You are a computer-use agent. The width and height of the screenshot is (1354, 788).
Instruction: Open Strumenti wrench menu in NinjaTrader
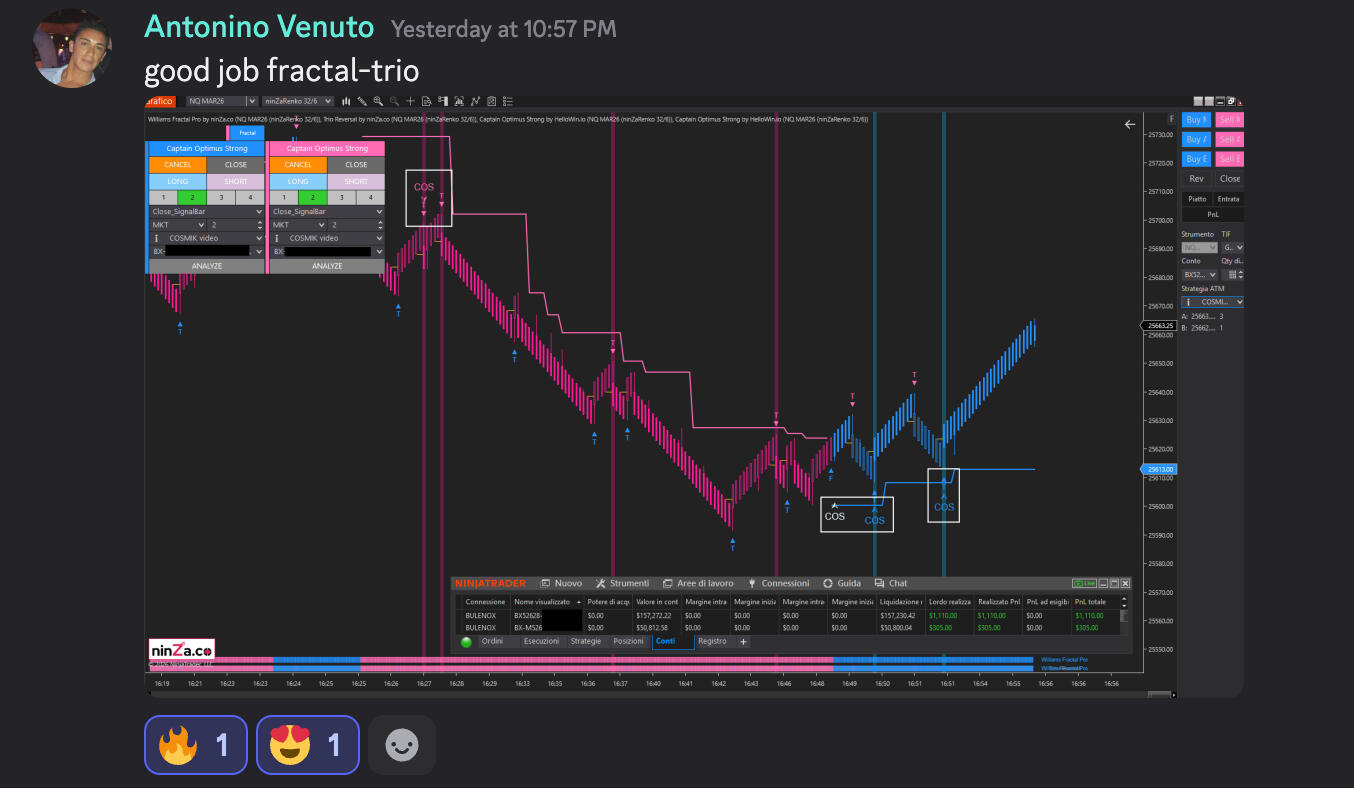[x=622, y=583]
